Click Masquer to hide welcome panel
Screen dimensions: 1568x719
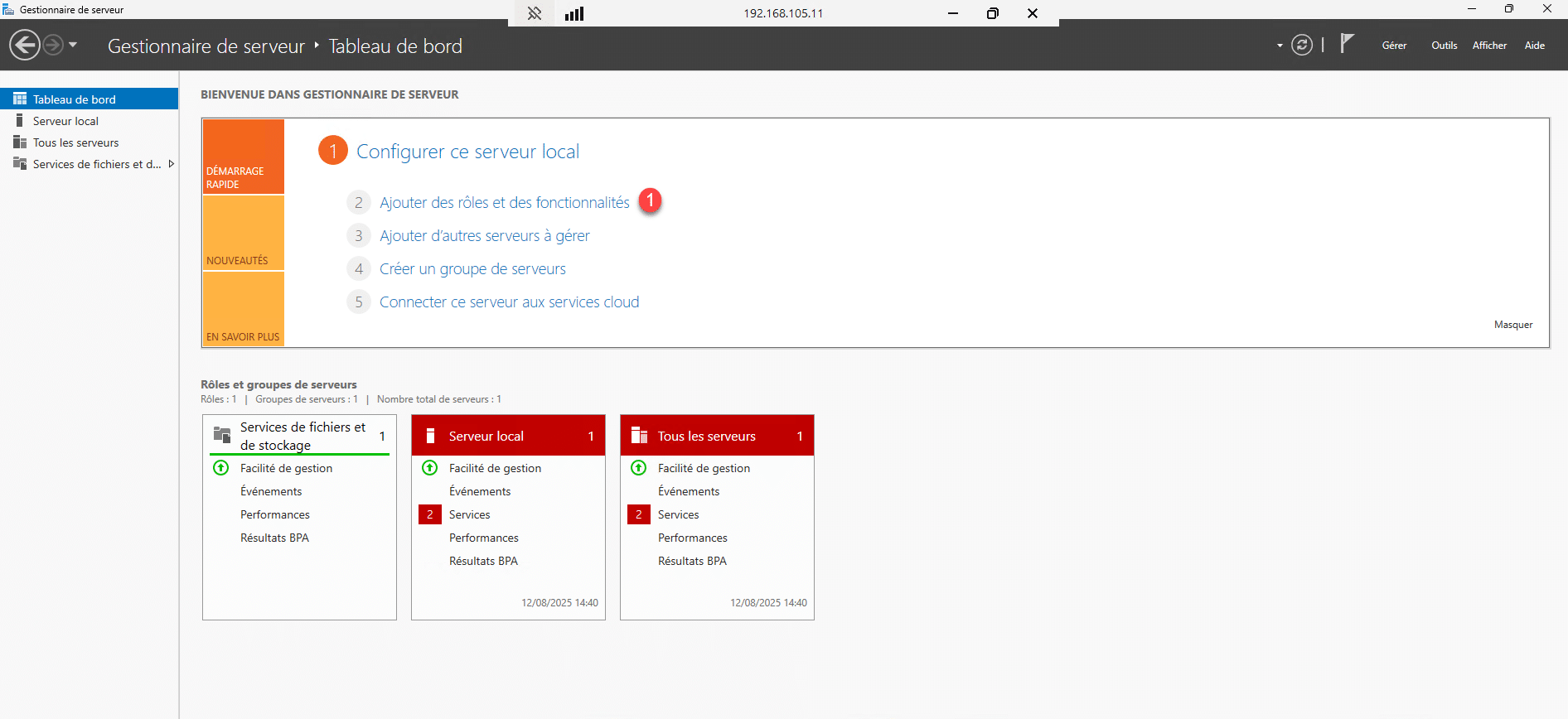coord(1512,325)
